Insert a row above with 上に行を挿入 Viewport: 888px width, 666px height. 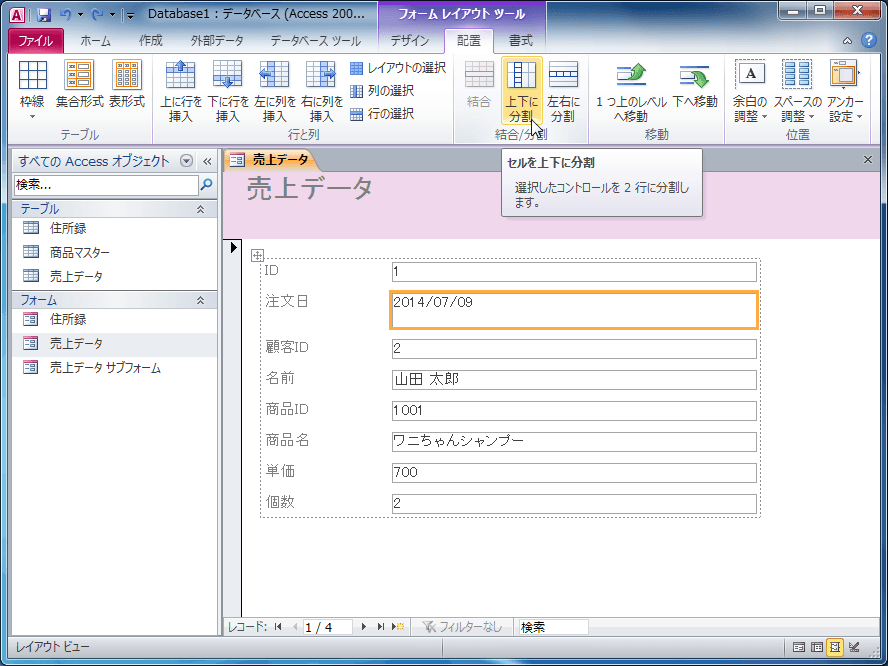click(x=181, y=91)
